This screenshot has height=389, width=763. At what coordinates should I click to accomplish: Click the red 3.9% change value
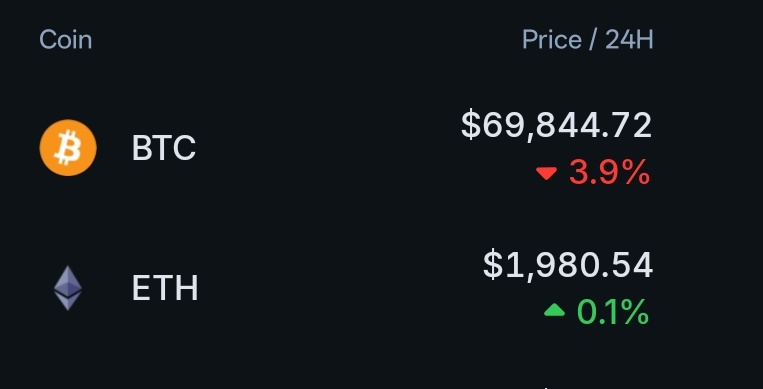coord(609,172)
